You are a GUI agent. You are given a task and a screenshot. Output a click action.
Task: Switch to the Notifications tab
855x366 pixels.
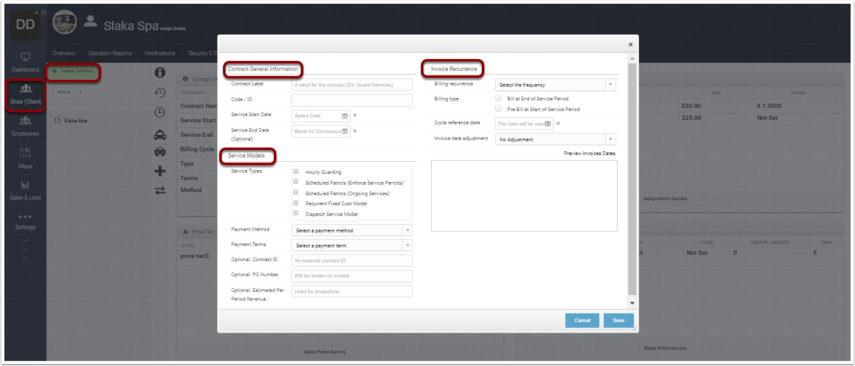160,53
